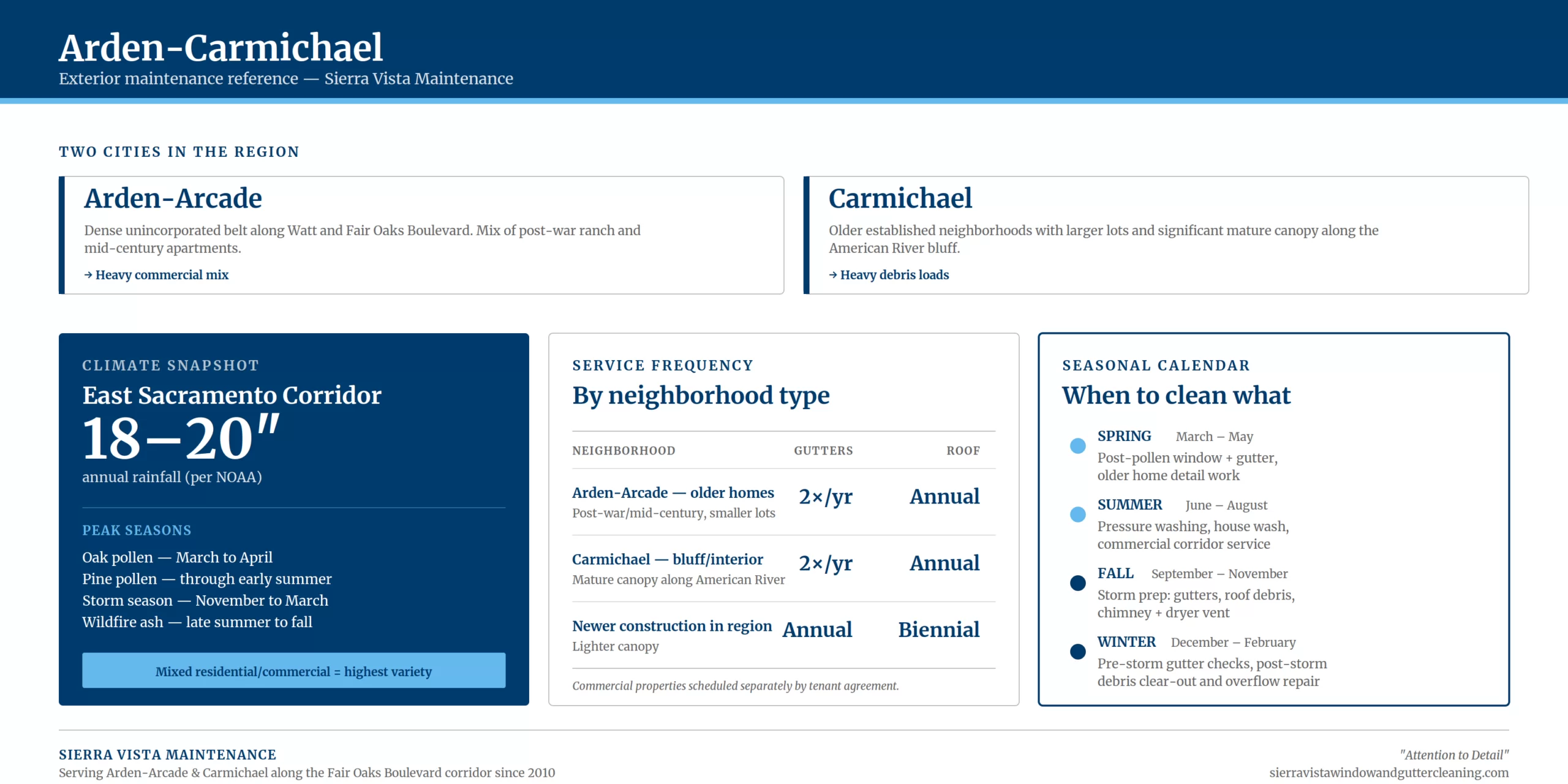
Task: Click the 'Roof' column header
Action: [x=963, y=451]
